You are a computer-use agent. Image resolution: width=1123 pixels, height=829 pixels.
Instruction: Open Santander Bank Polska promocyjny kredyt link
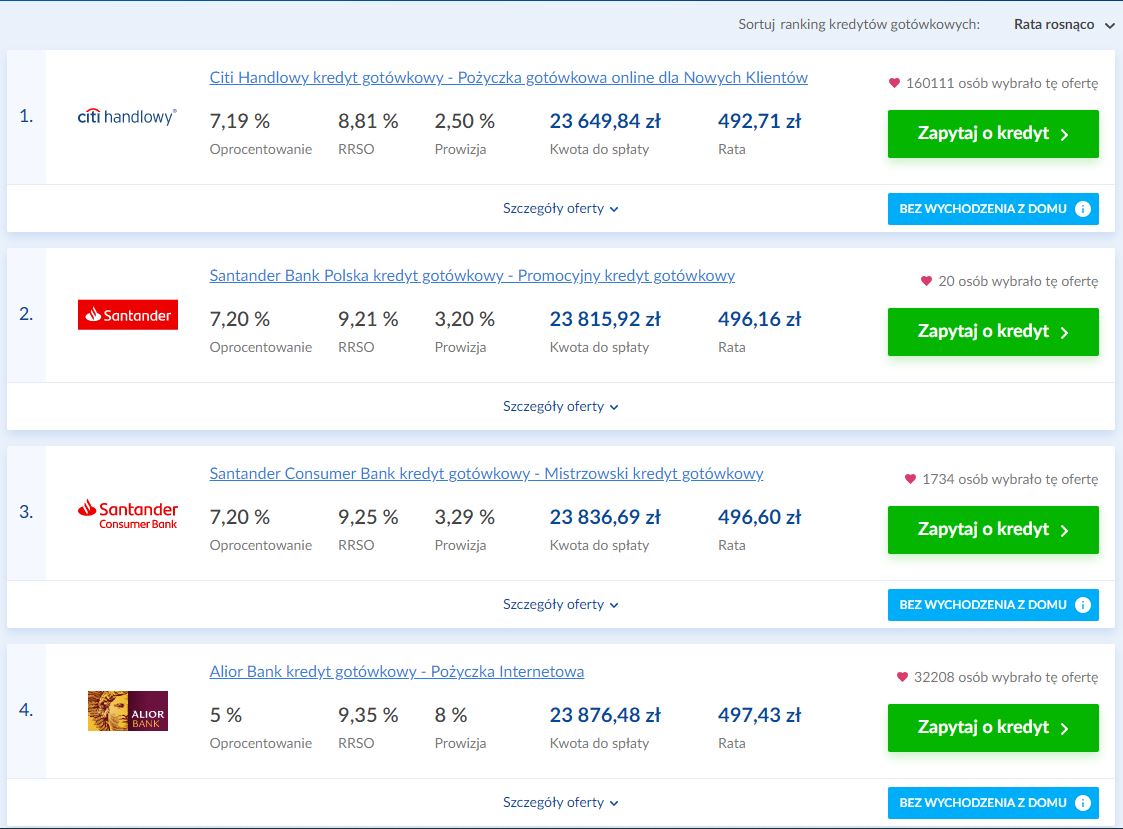click(x=472, y=275)
